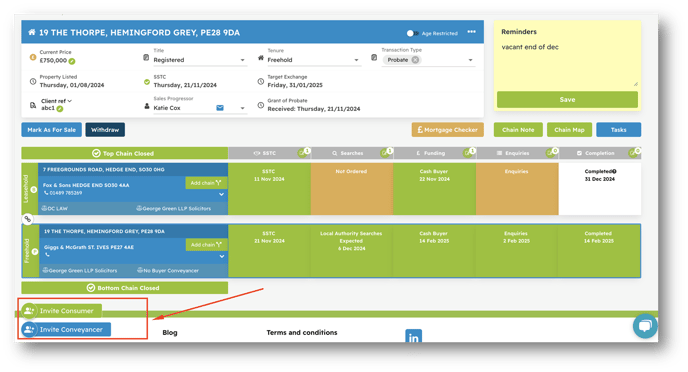Click the orange Not Ordered searches cell
This screenshot has width=688, height=372.
[x=351, y=189]
